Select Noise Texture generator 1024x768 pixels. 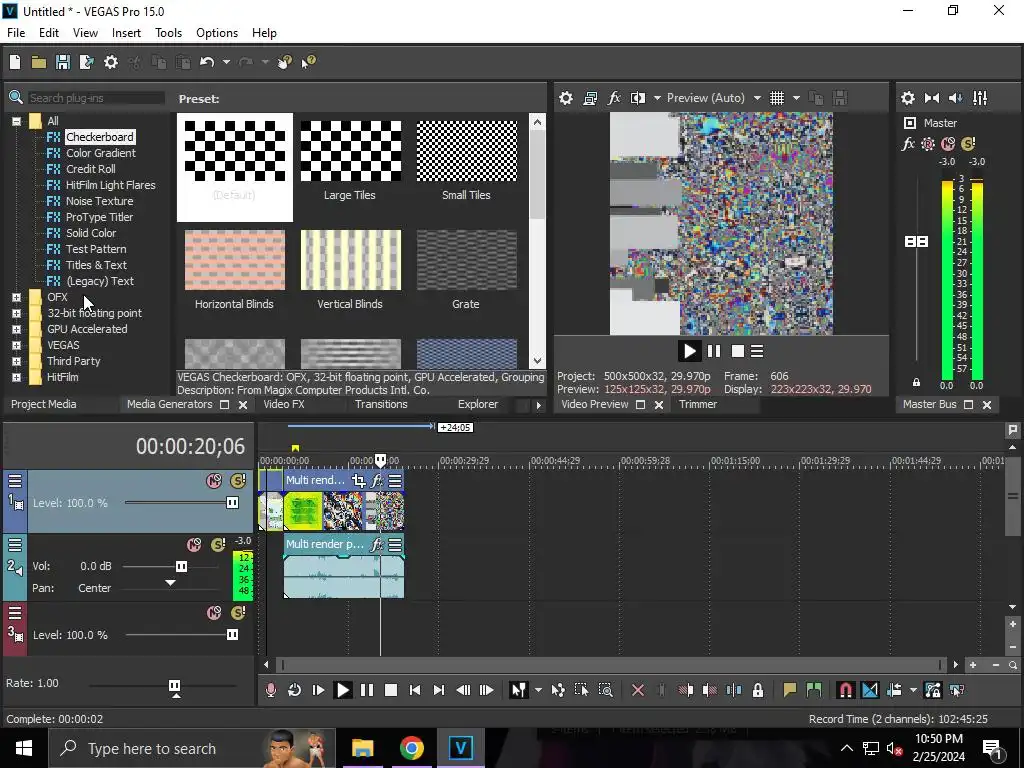pos(99,201)
